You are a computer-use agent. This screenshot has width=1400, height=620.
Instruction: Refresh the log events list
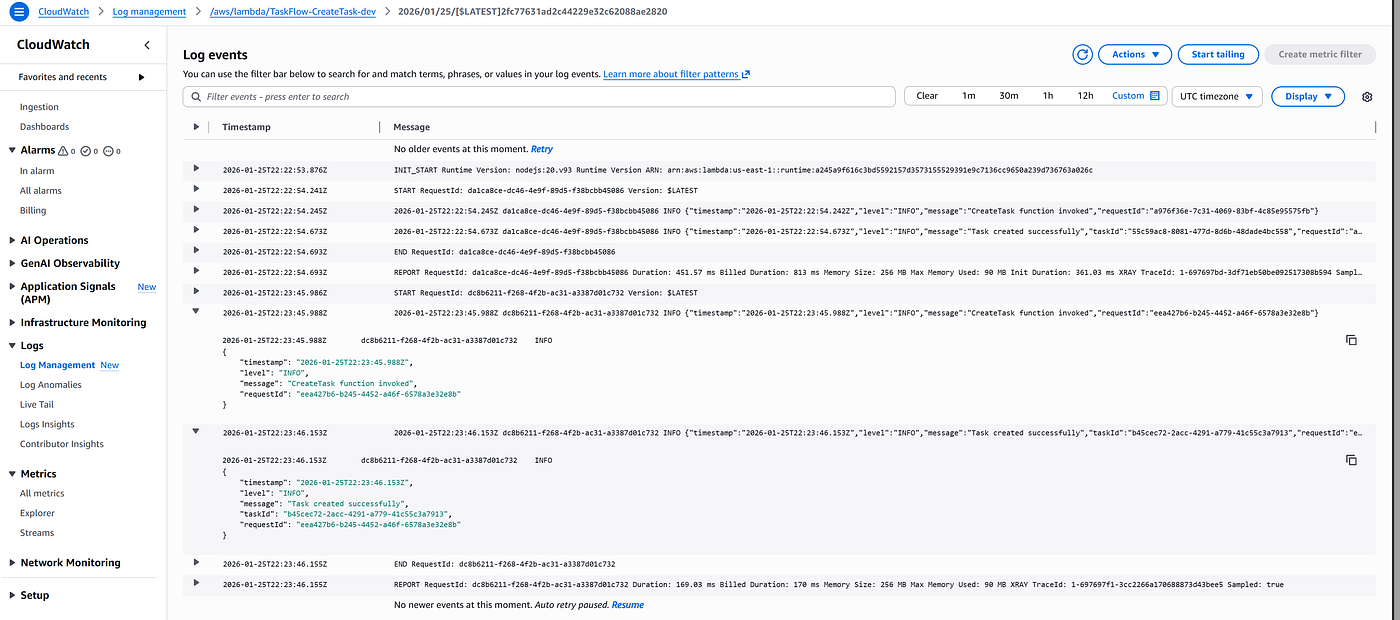click(x=1082, y=55)
